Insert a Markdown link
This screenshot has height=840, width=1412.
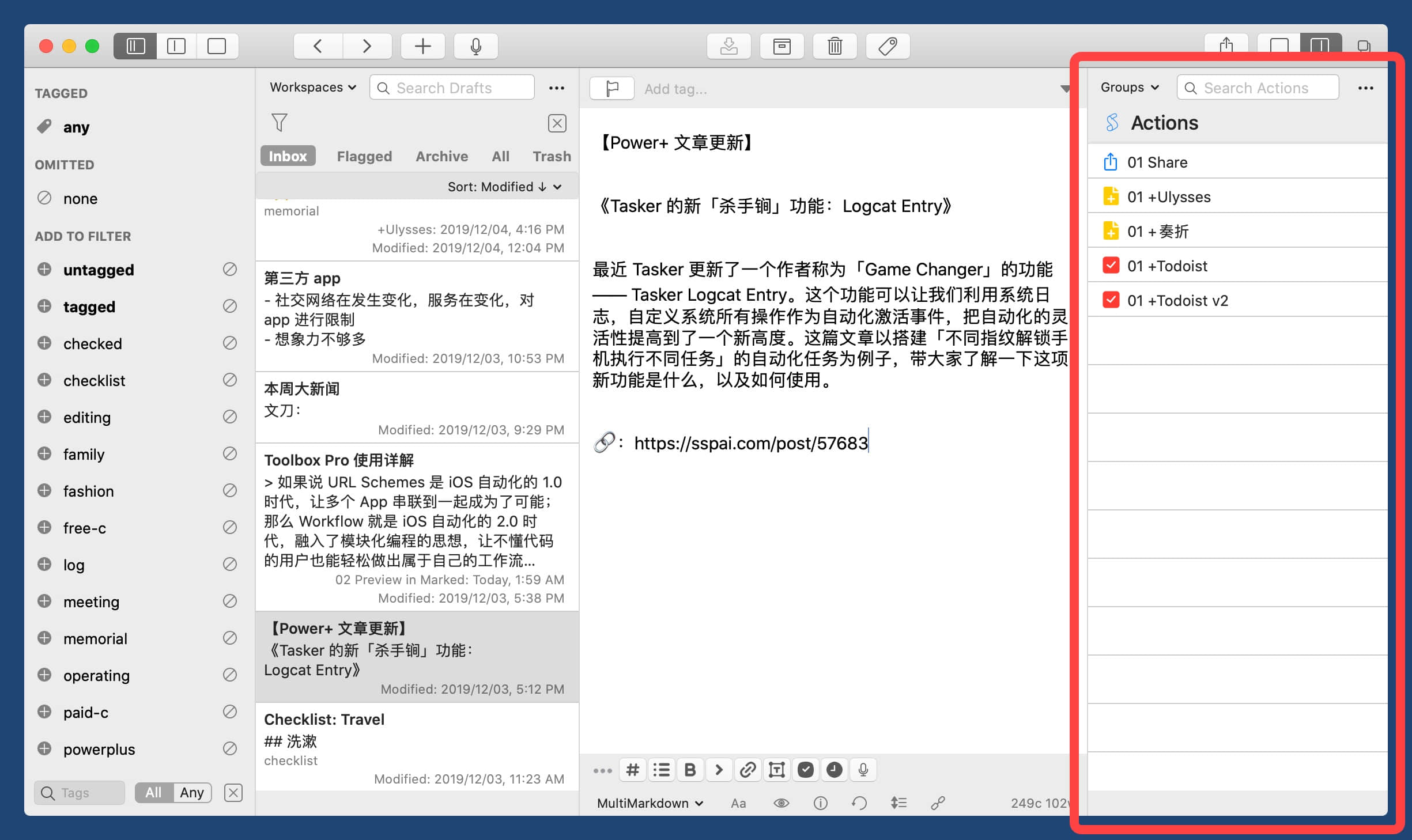coord(747,770)
